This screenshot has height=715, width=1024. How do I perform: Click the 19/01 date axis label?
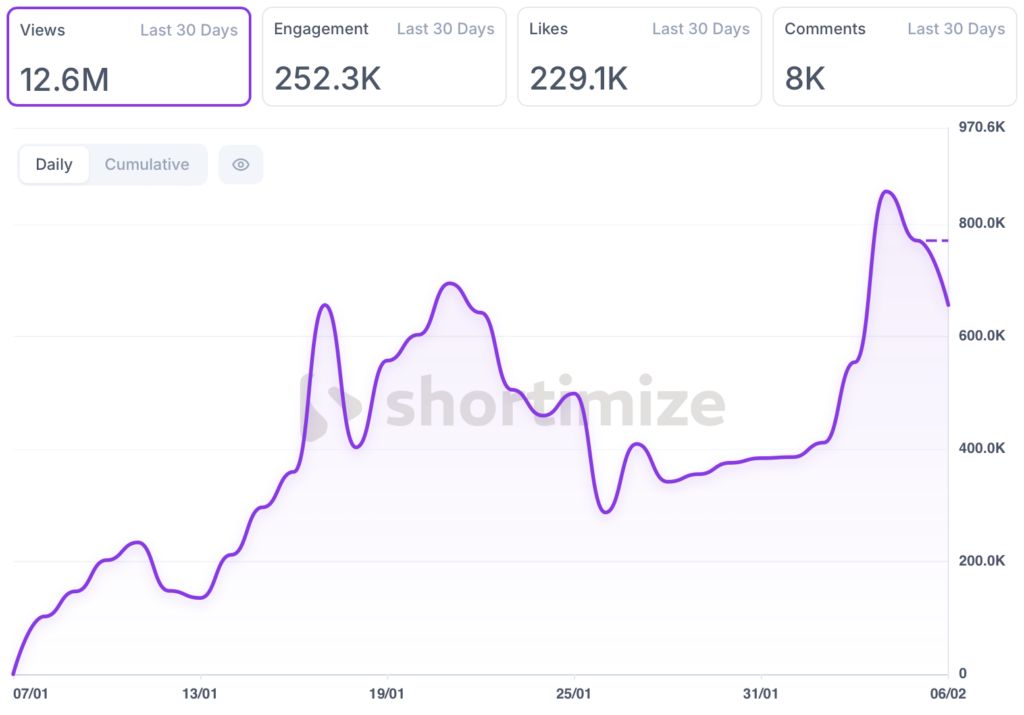pos(387,692)
